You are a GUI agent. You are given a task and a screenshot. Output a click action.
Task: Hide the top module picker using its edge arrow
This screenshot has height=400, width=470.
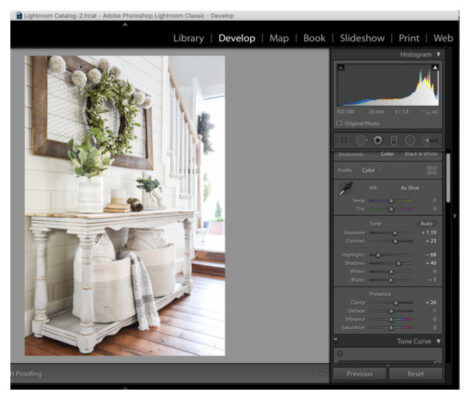point(125,24)
